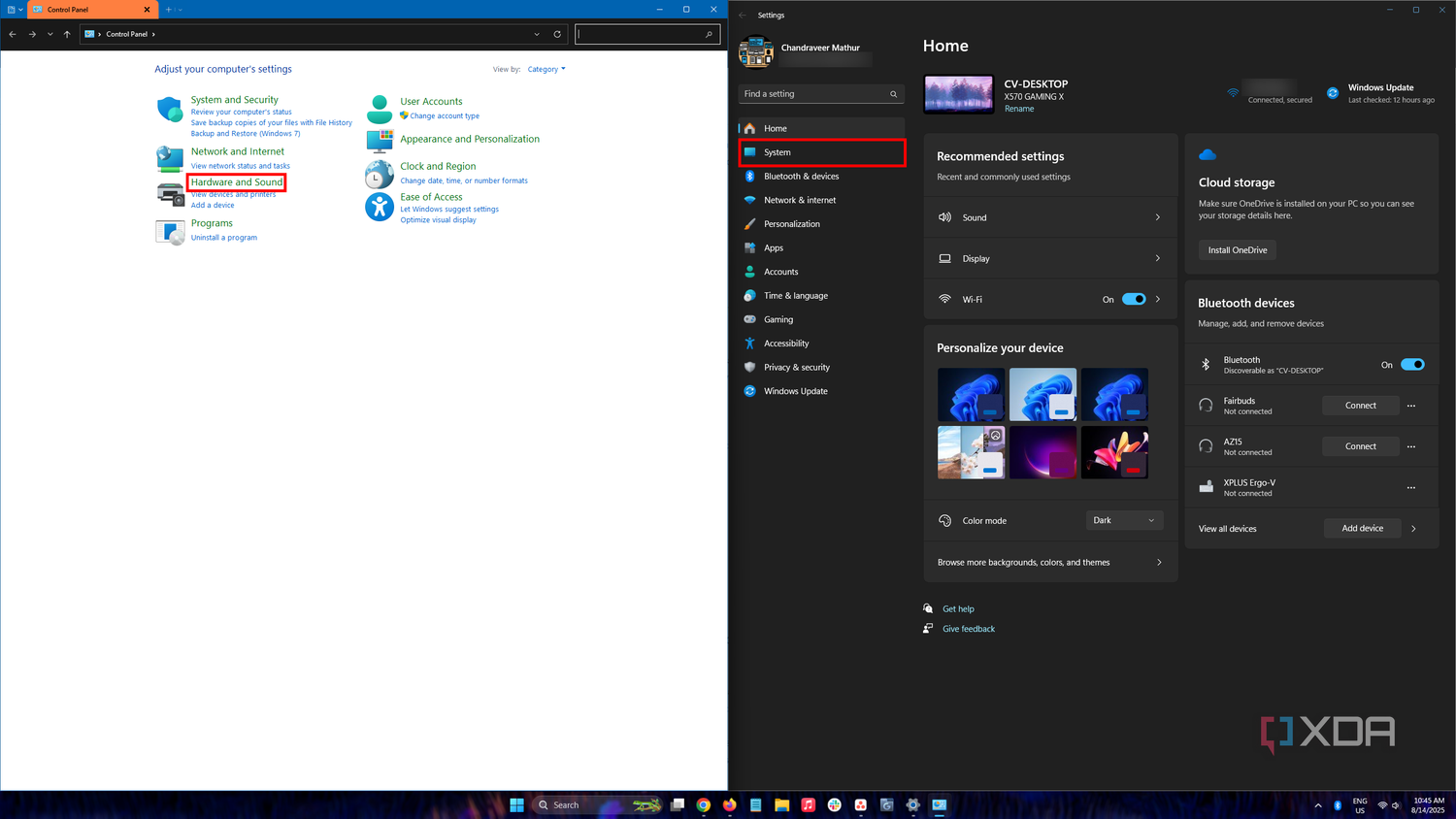This screenshot has height=819, width=1456.
Task: Open System and Security shield icon
Action: pyautogui.click(x=170, y=109)
